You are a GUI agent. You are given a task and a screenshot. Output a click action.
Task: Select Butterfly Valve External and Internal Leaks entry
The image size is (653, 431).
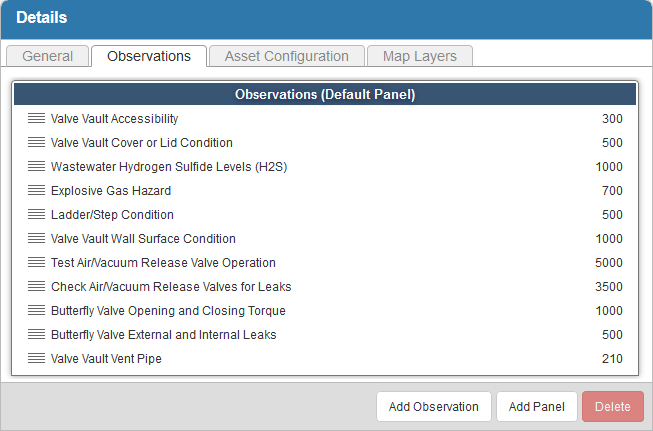click(163, 335)
